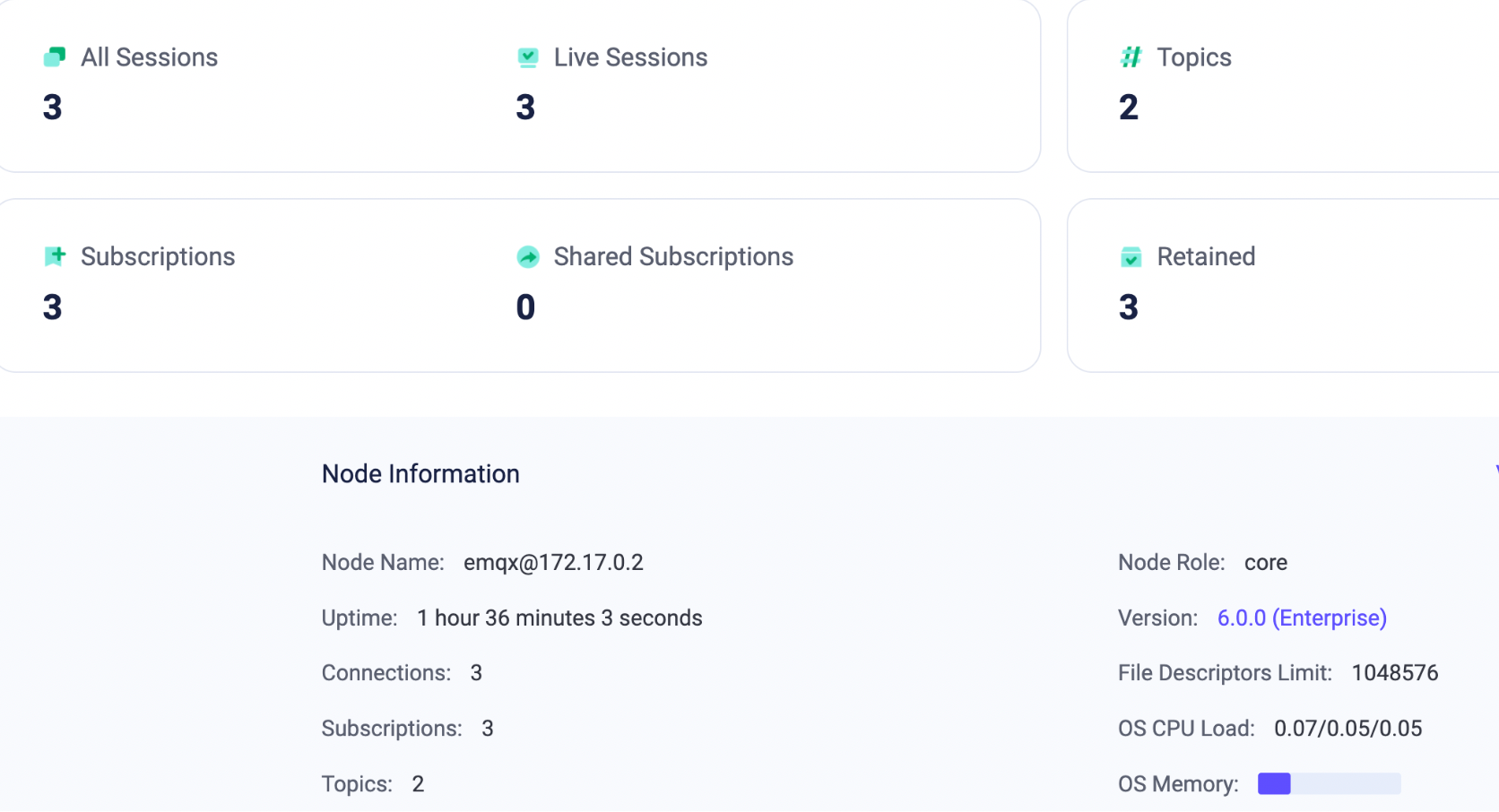Click the OS Memory label
The height and width of the screenshot is (812, 1499).
click(1178, 784)
